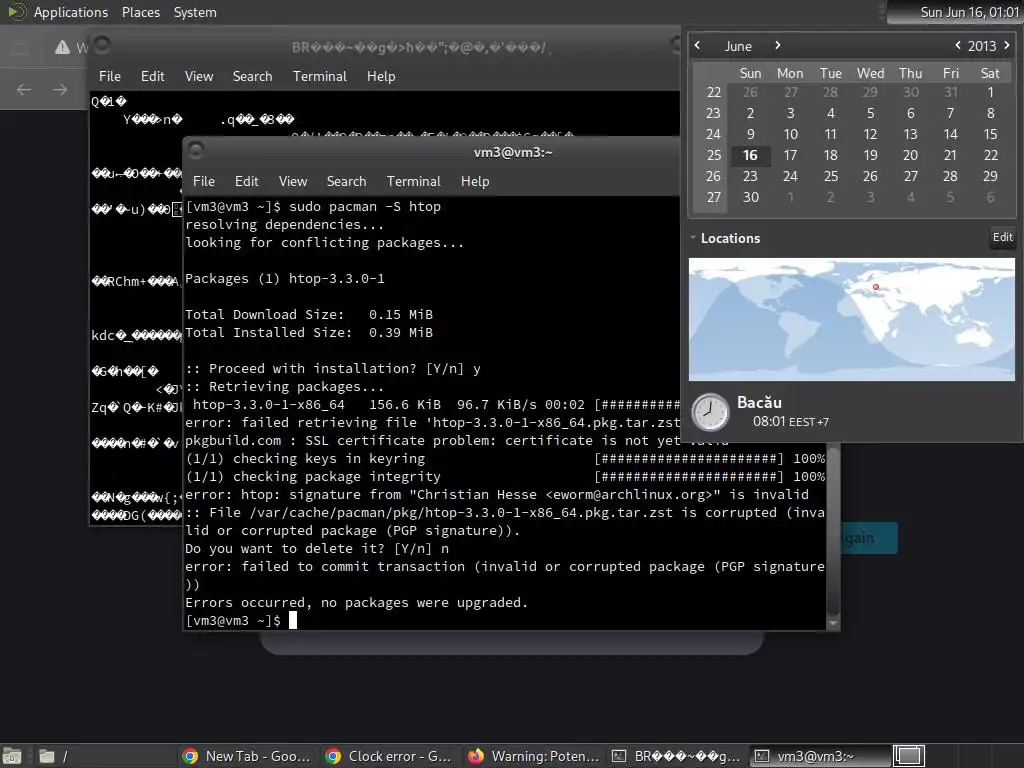1024x768 pixels.
Task: Click the Edit button for Locations
Action: click(1002, 237)
